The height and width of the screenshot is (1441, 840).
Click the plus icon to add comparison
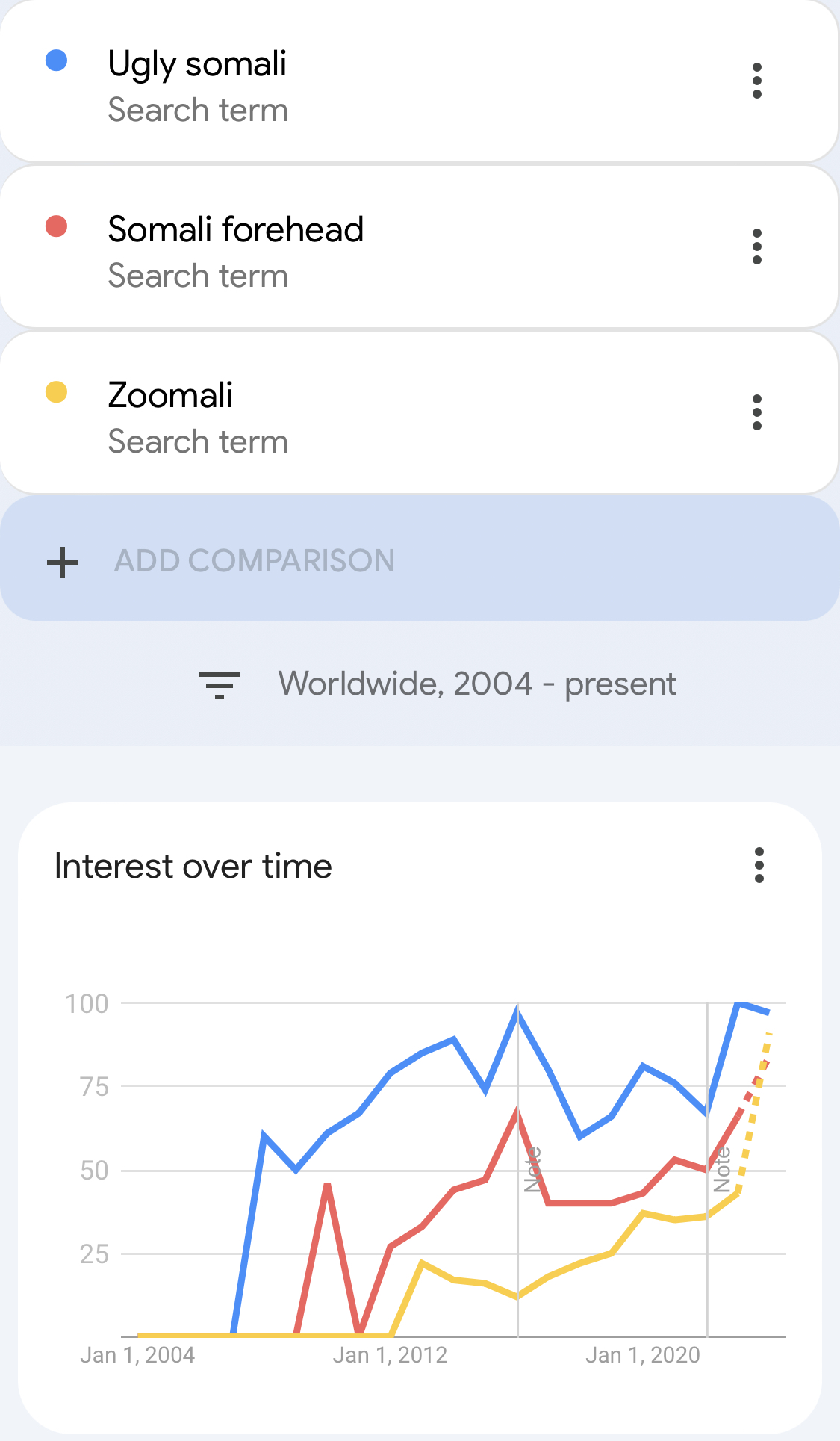(x=63, y=562)
